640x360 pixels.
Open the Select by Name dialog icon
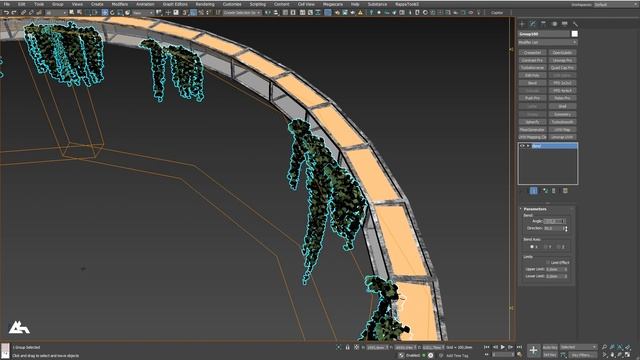[79, 13]
